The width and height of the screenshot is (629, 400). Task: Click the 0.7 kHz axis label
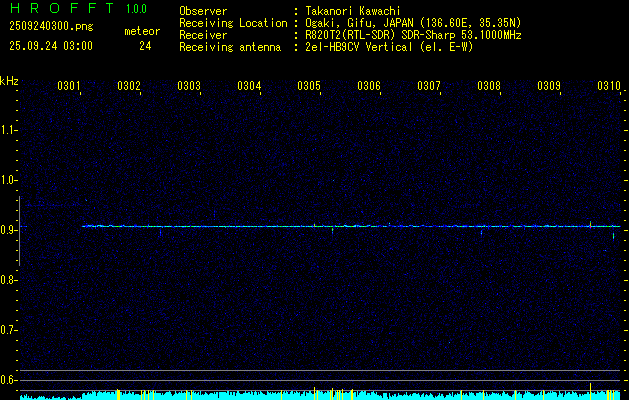tap(8, 330)
